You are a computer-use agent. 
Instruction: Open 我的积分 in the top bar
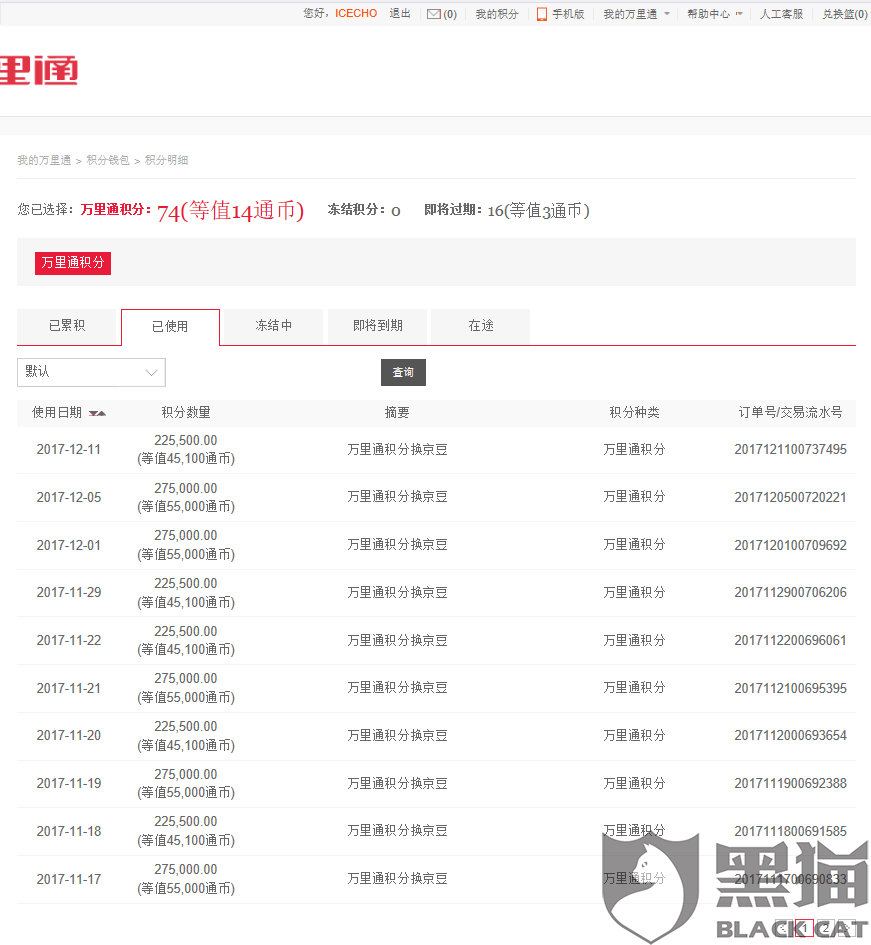[x=497, y=14]
